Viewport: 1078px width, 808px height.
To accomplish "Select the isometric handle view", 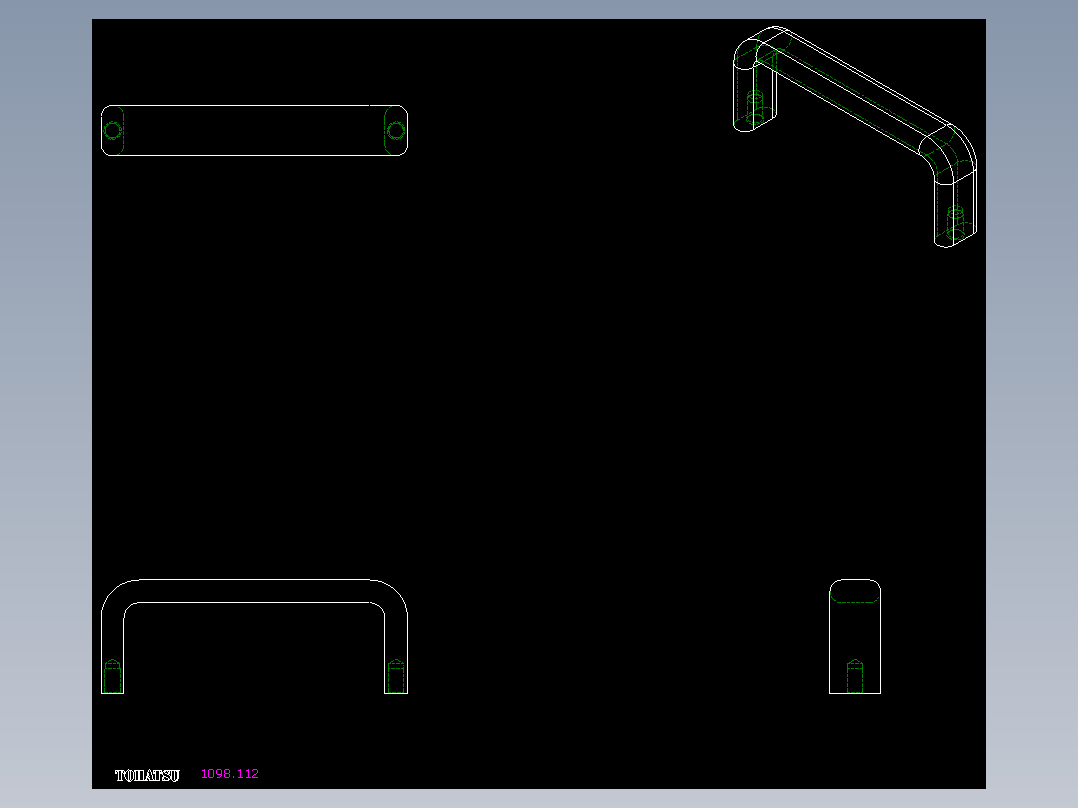I will tap(855, 137).
